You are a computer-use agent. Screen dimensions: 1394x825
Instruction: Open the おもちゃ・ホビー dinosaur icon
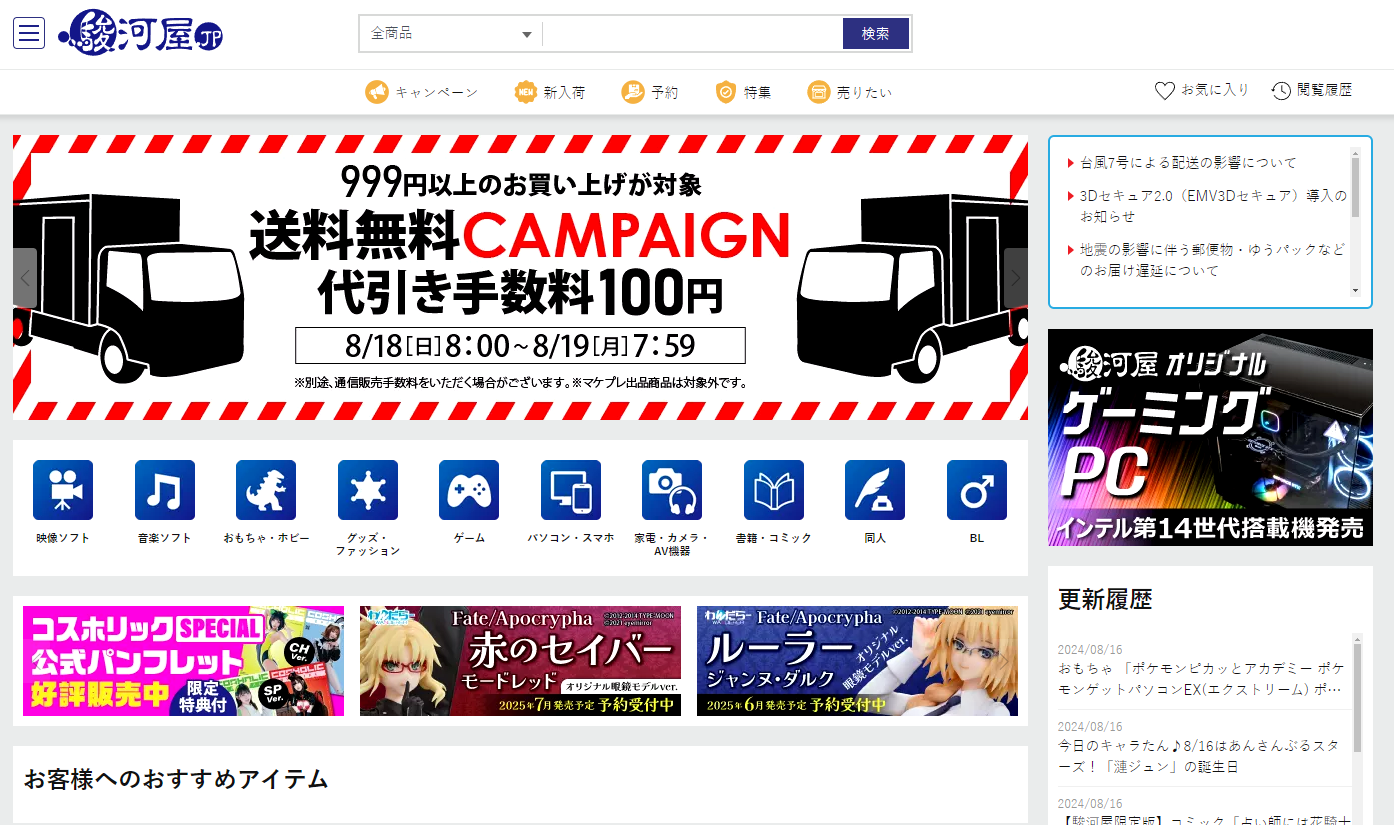266,490
